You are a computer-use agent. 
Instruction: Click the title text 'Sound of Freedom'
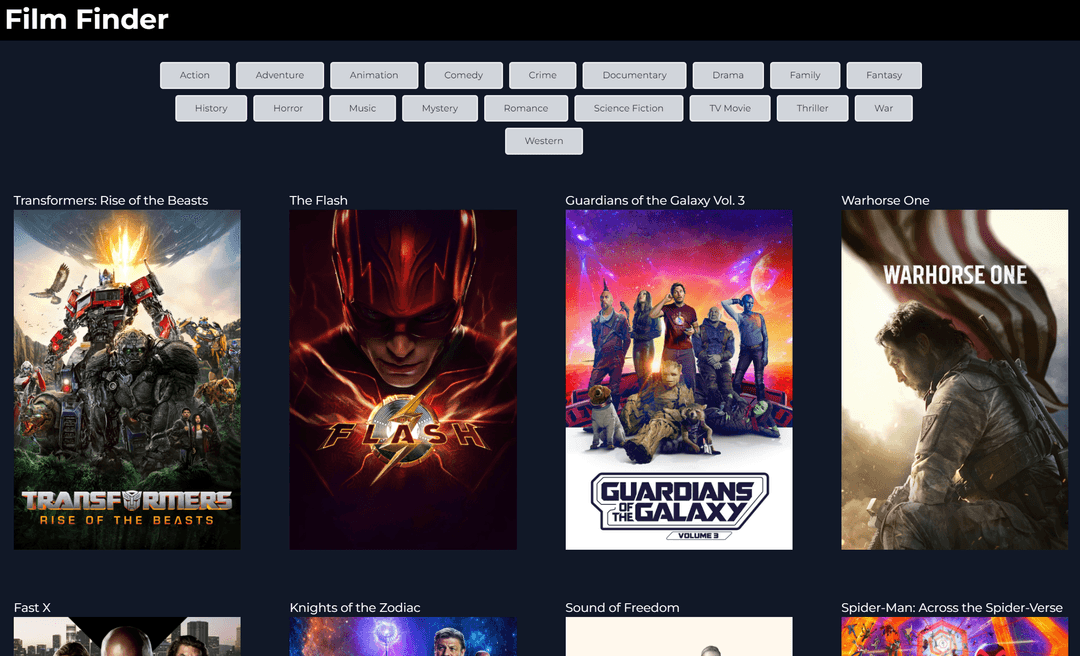click(623, 608)
